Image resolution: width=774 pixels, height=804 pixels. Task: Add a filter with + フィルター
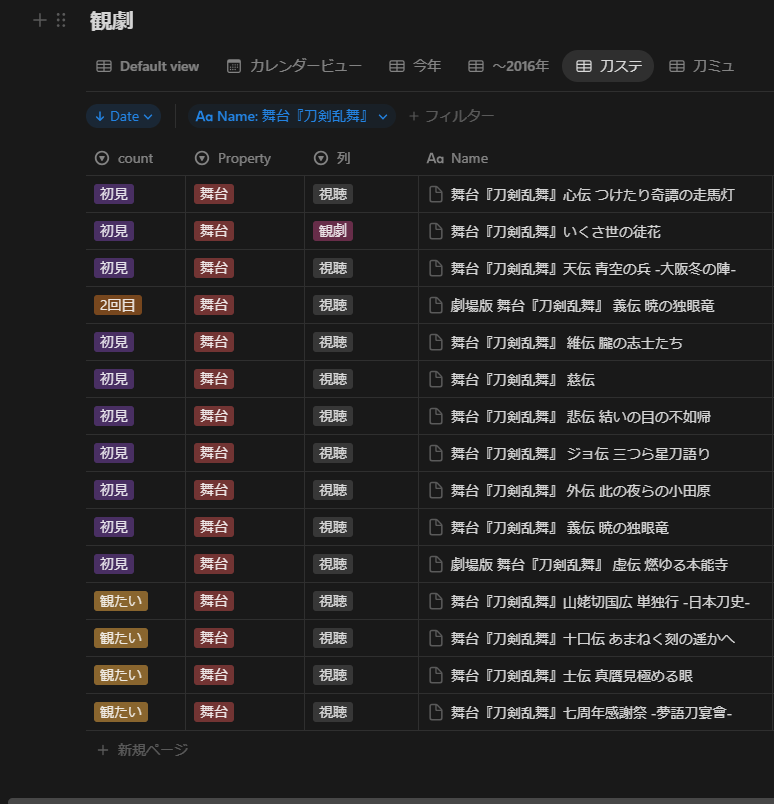(x=451, y=116)
